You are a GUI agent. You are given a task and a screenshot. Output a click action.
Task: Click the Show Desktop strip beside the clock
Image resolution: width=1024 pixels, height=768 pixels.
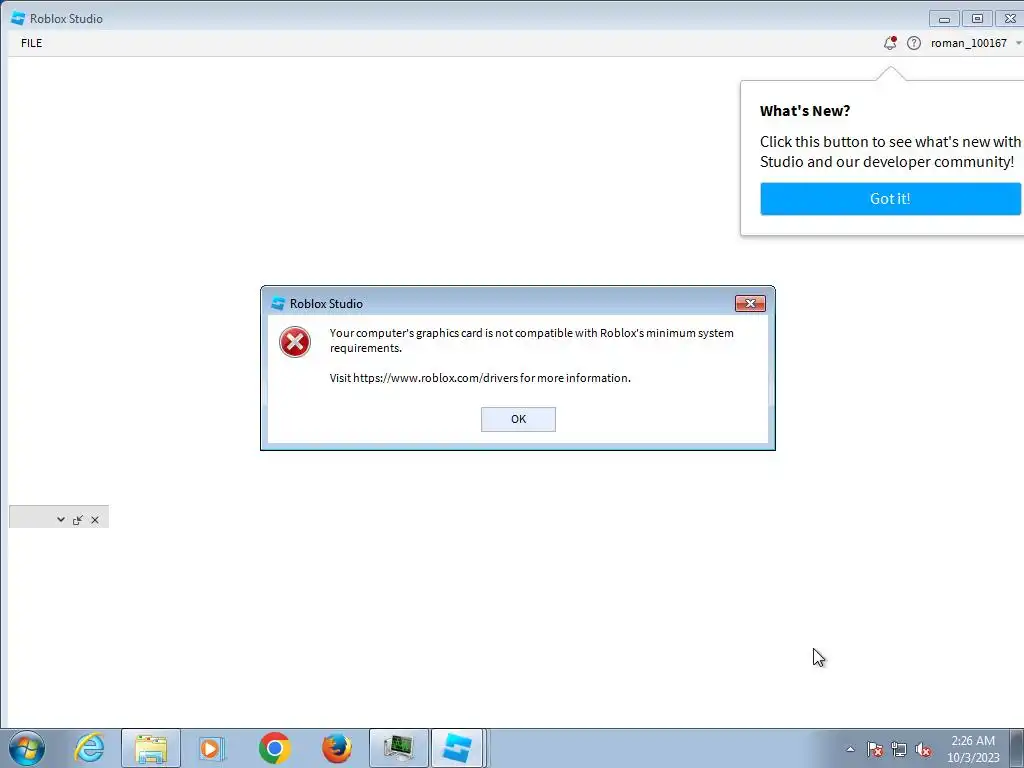pyautogui.click(x=1017, y=748)
